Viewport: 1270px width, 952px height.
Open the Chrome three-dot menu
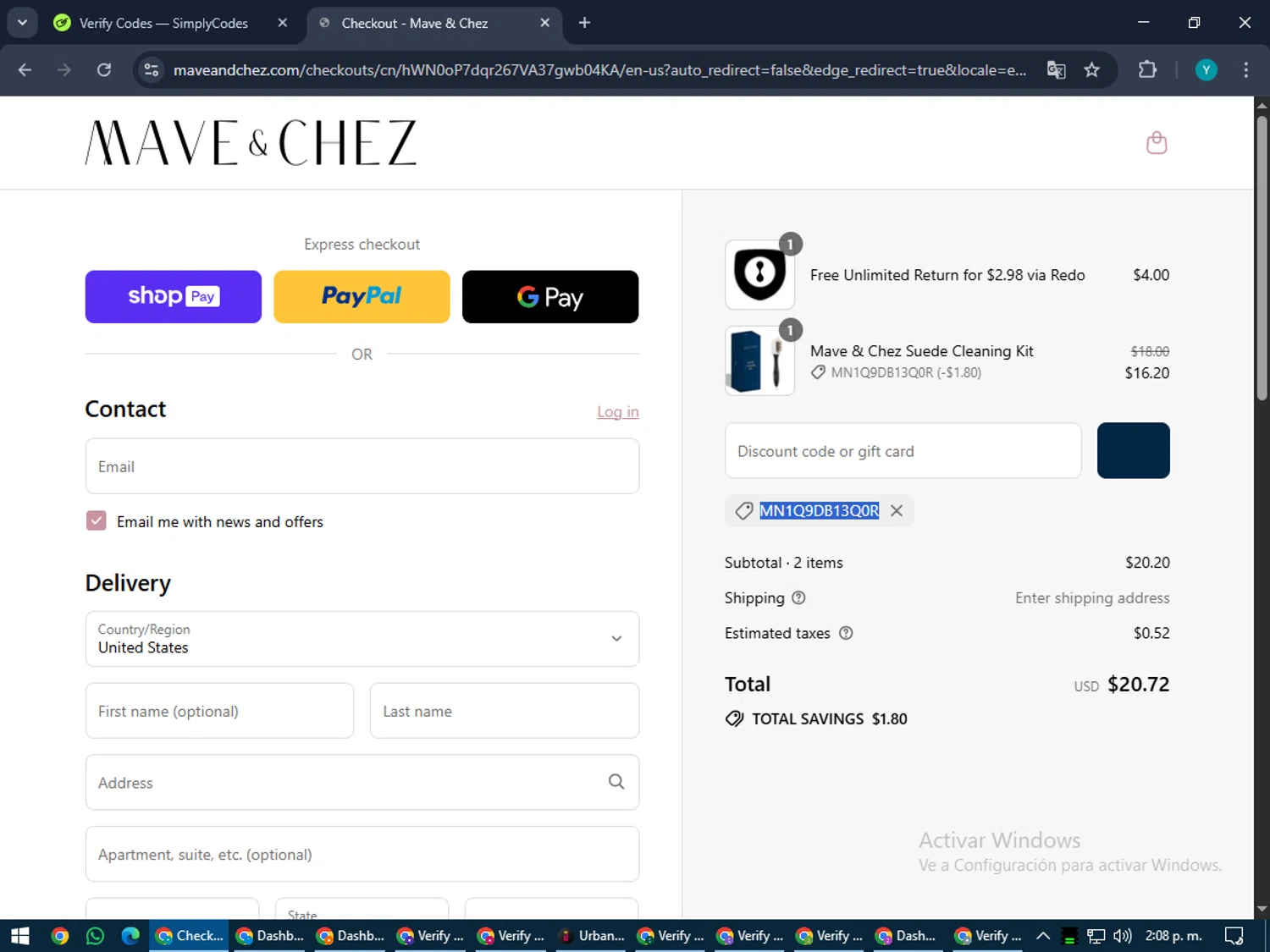click(x=1245, y=70)
